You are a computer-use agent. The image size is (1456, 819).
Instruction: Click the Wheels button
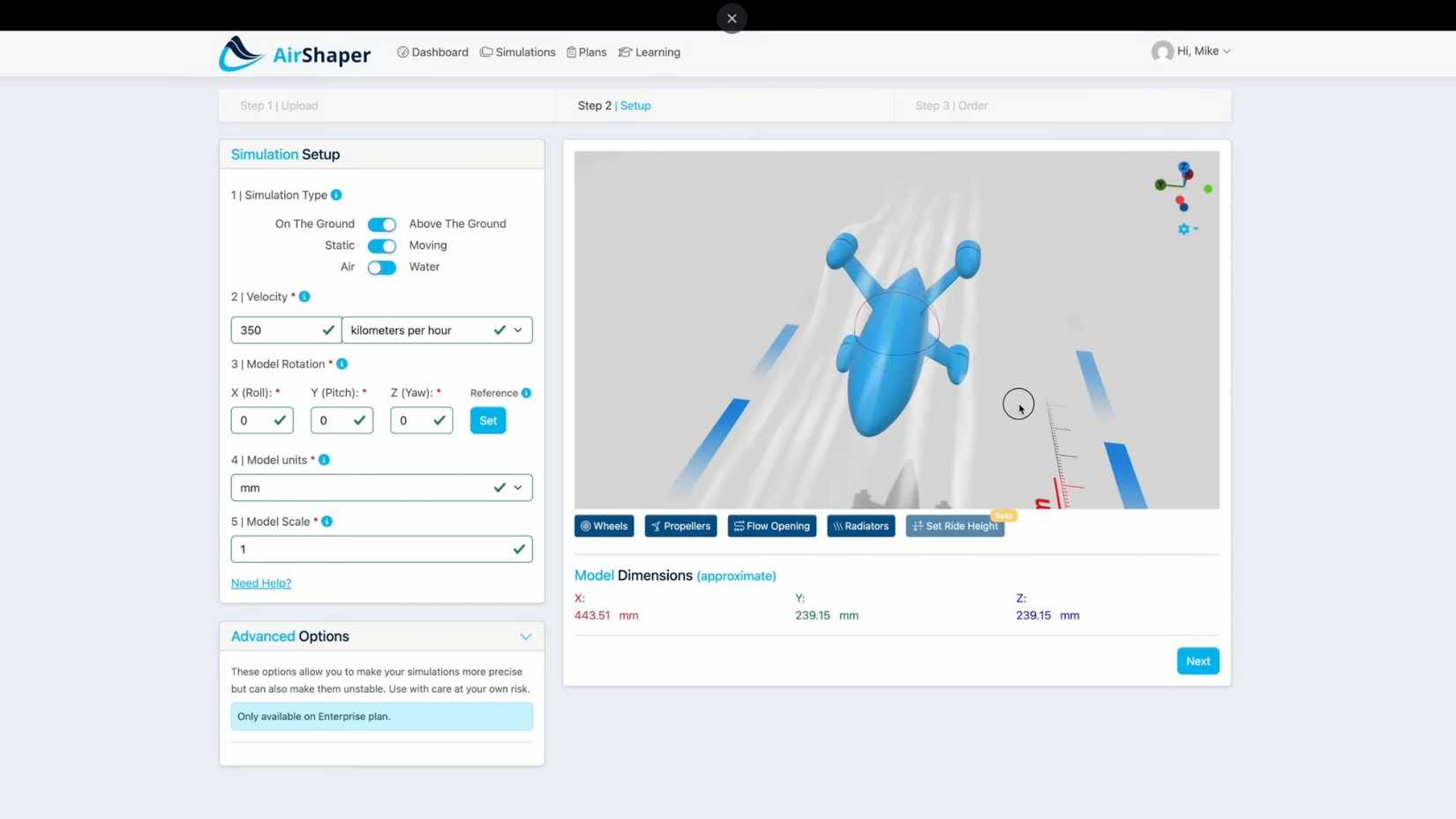pos(604,526)
